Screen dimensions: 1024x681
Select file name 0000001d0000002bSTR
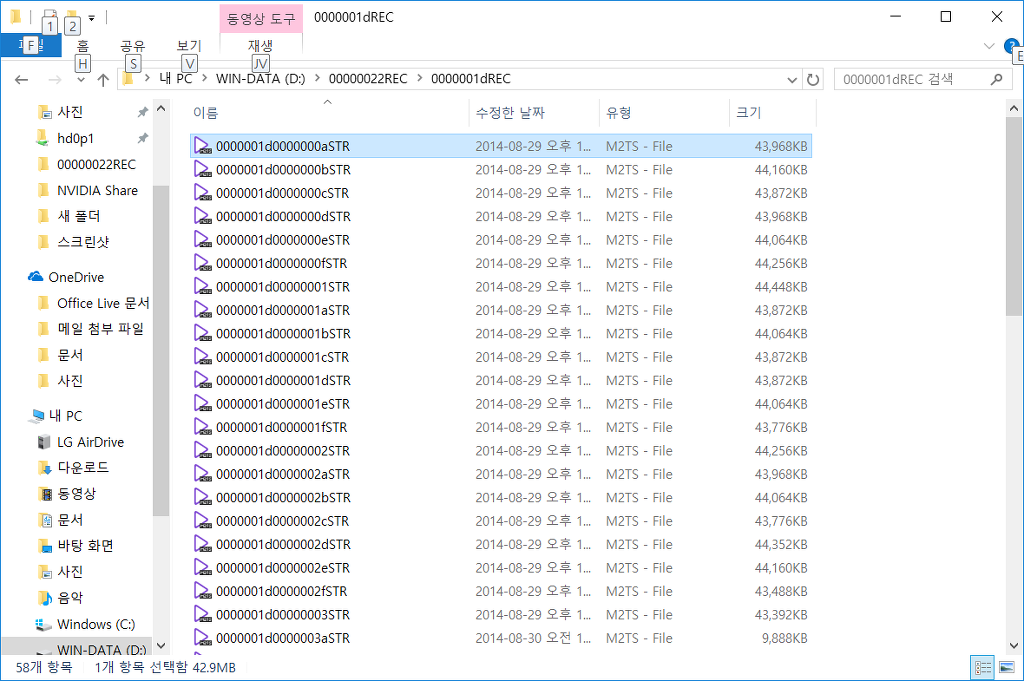[x=283, y=498]
